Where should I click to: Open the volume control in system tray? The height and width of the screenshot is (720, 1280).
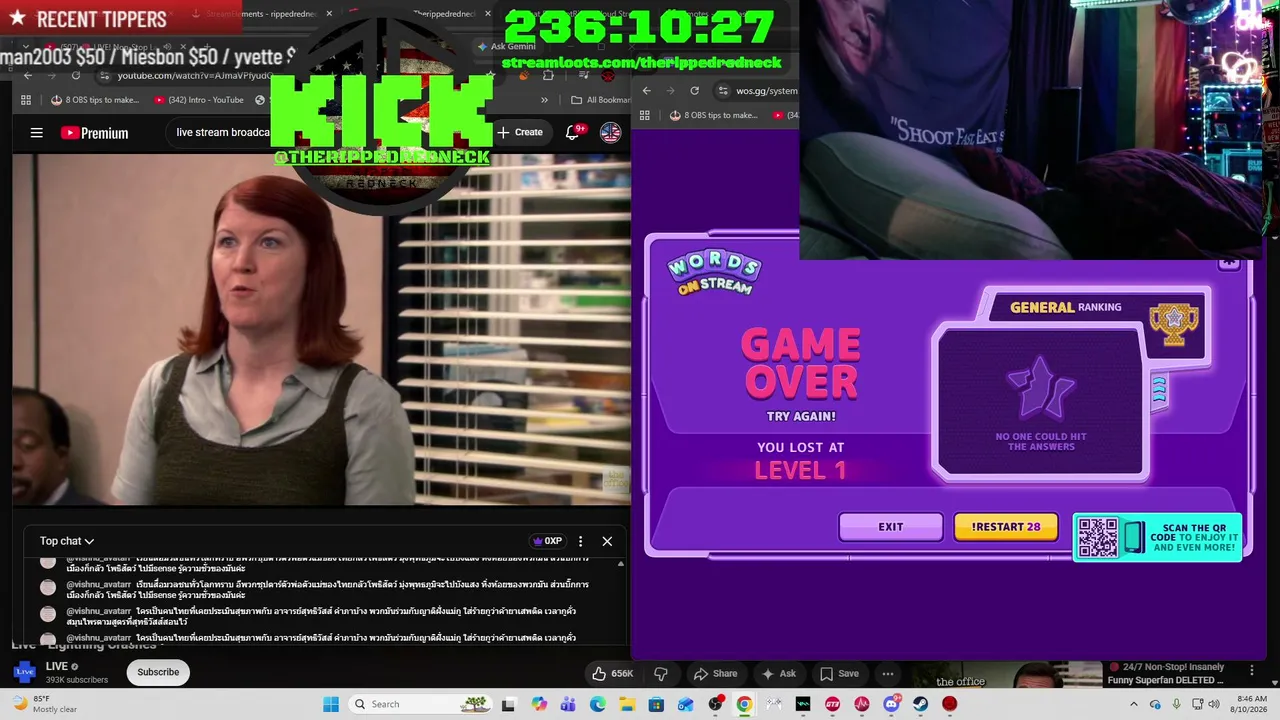click(x=1213, y=704)
